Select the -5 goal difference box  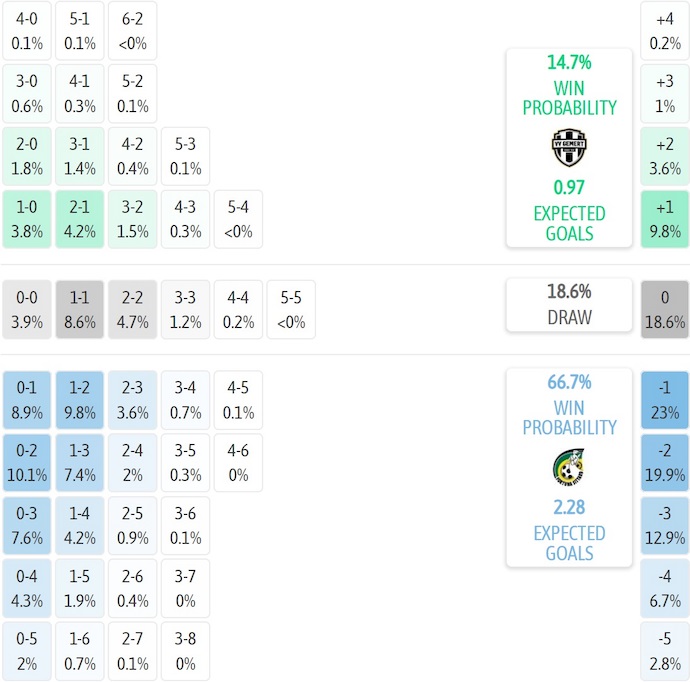click(x=665, y=652)
